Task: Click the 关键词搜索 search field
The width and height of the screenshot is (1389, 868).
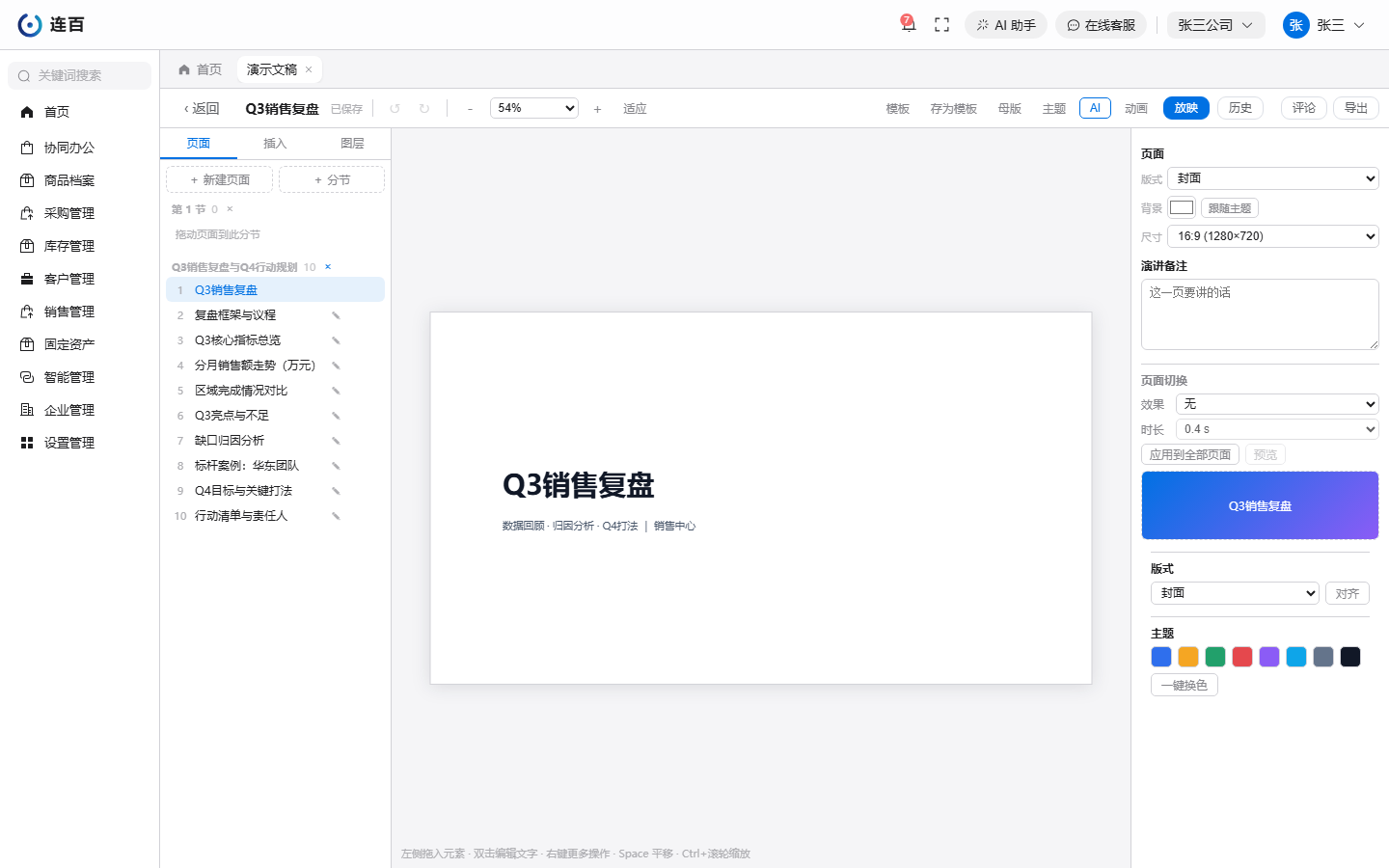Action: (79, 75)
